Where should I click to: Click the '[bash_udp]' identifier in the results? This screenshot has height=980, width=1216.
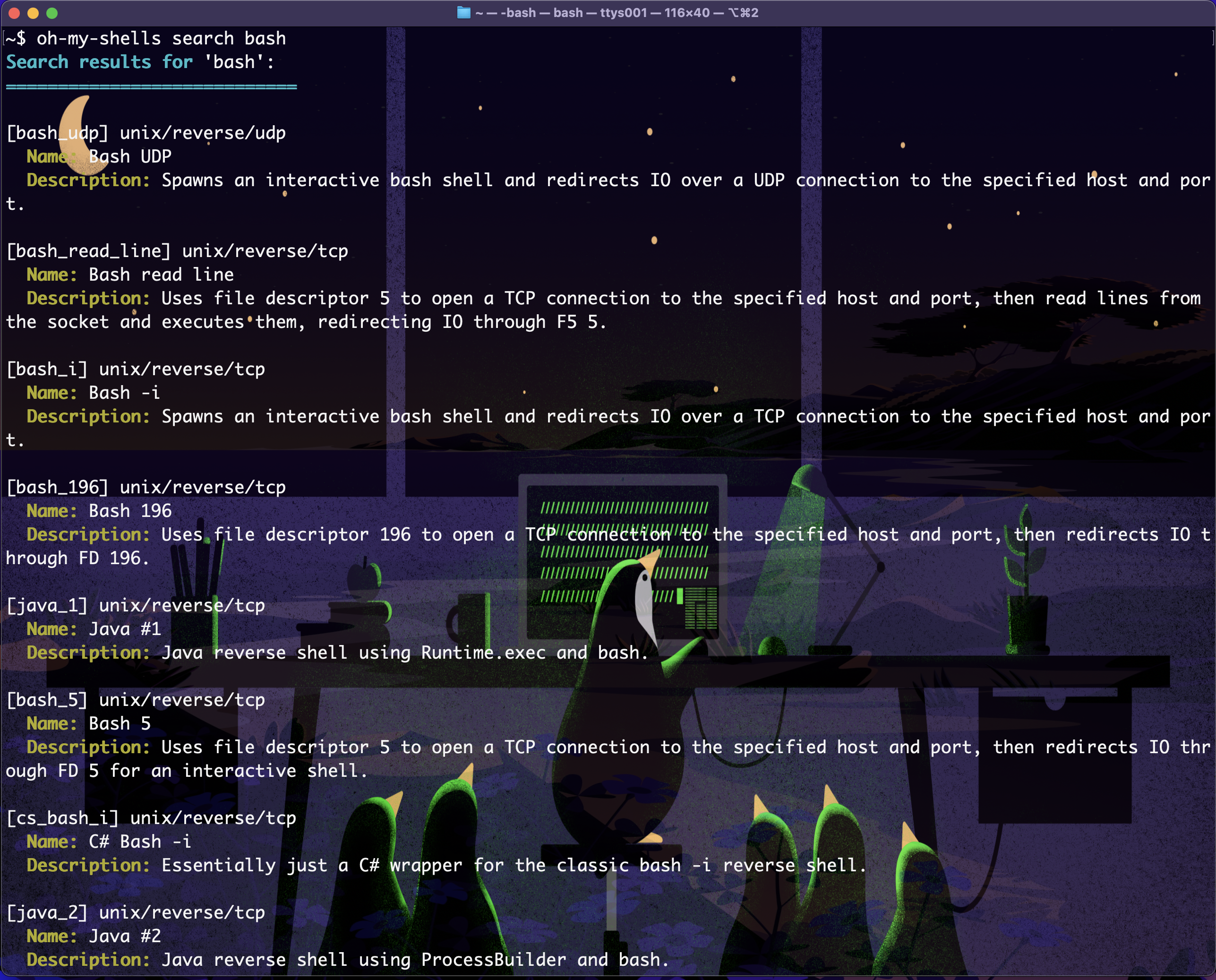point(57,133)
